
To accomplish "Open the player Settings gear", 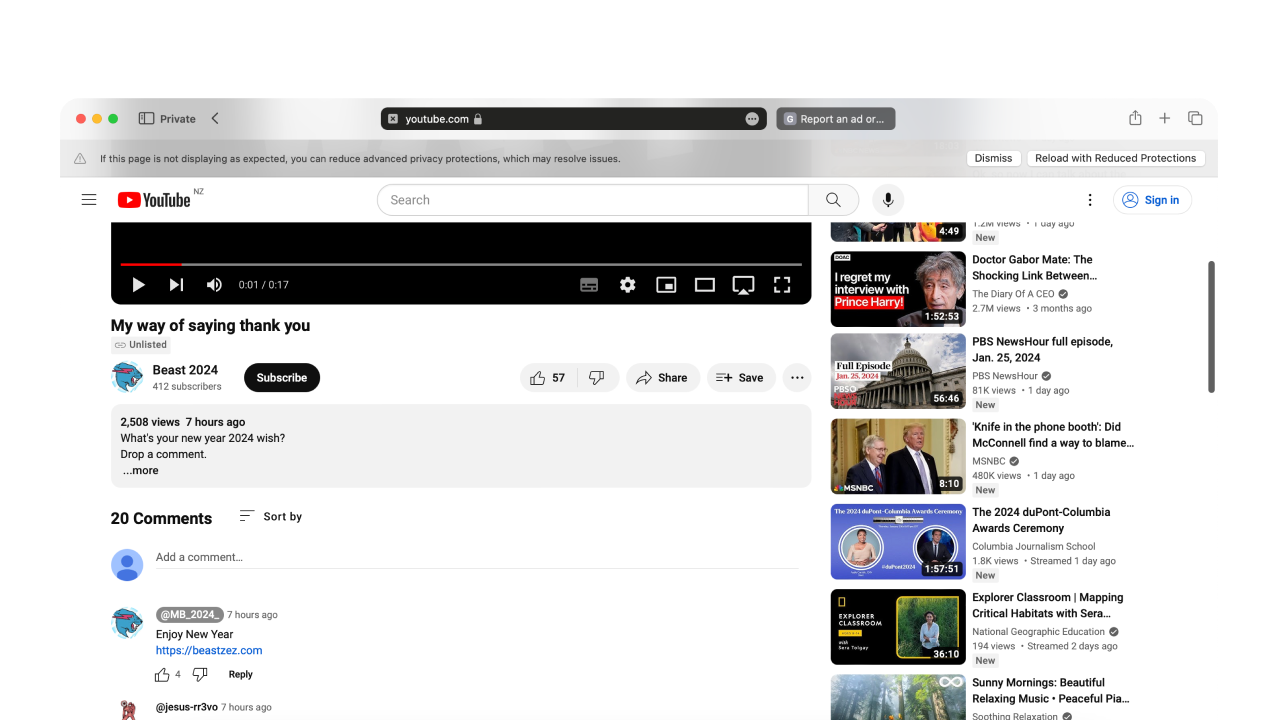I will click(627, 284).
